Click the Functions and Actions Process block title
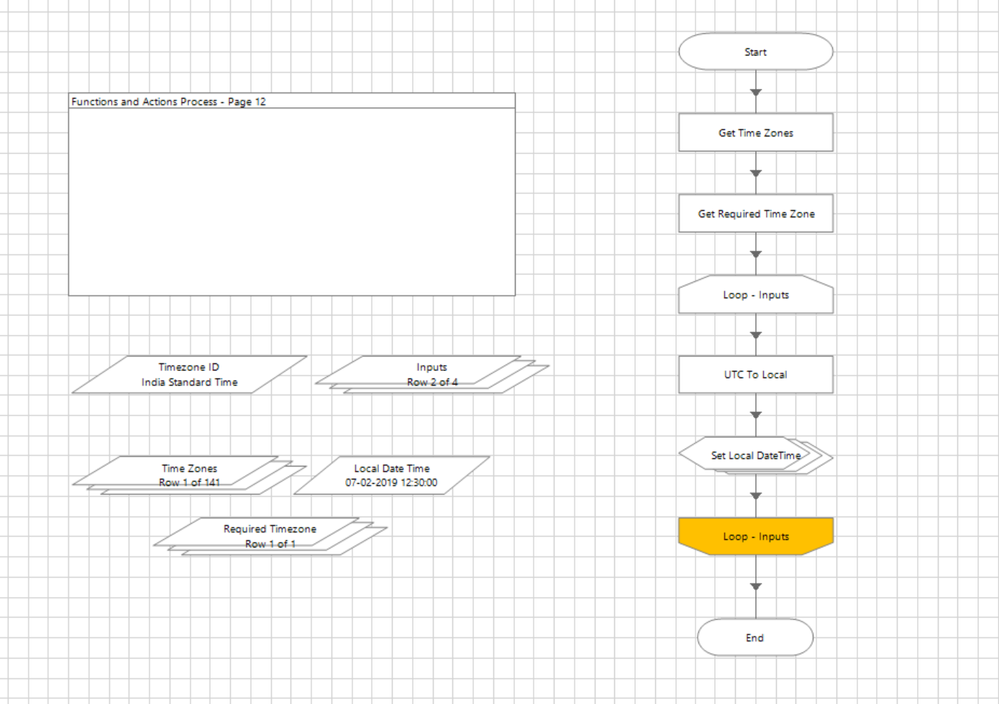Screen dimensions: 999x704 tap(168, 101)
